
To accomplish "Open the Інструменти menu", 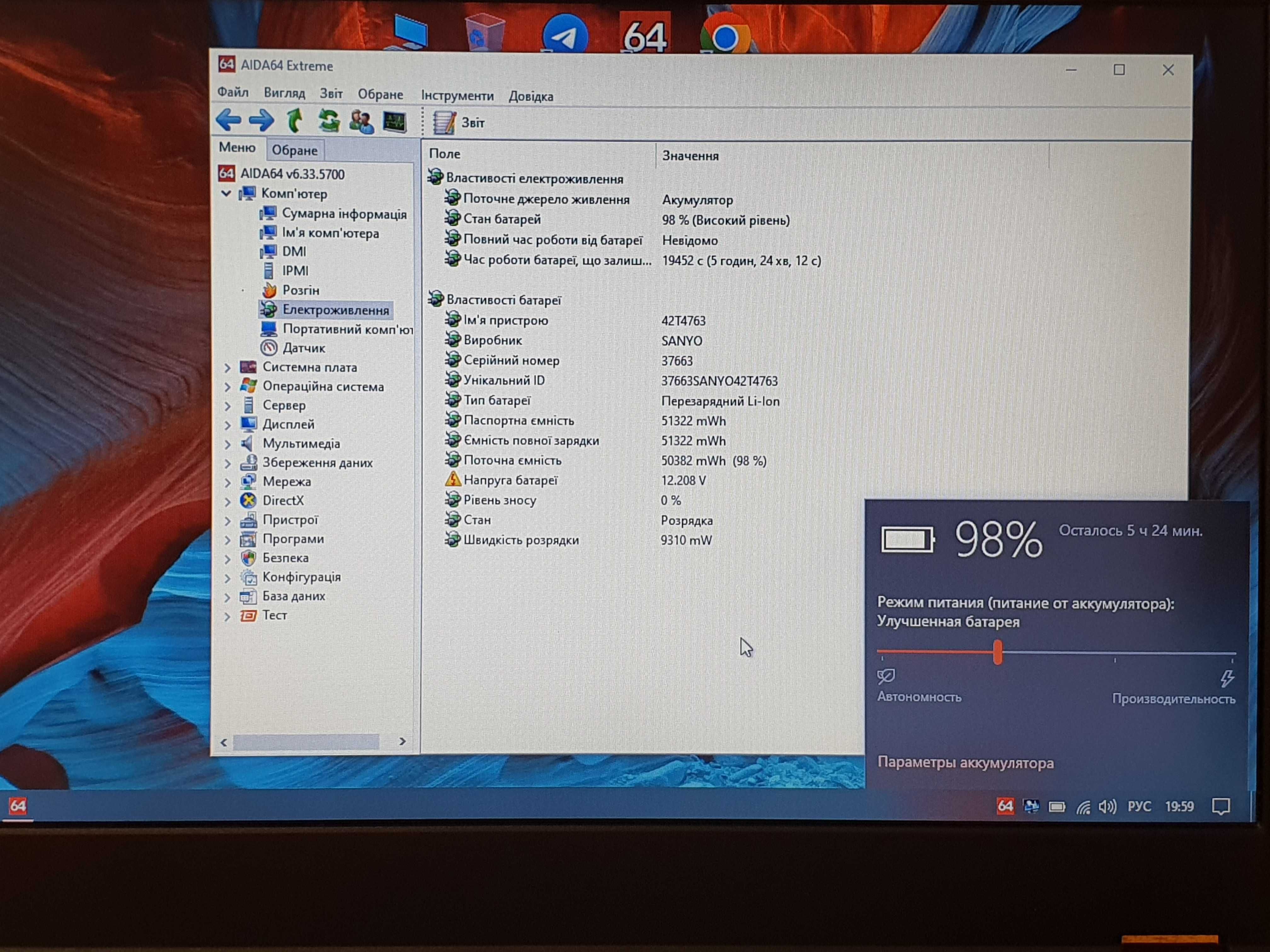I will point(457,95).
